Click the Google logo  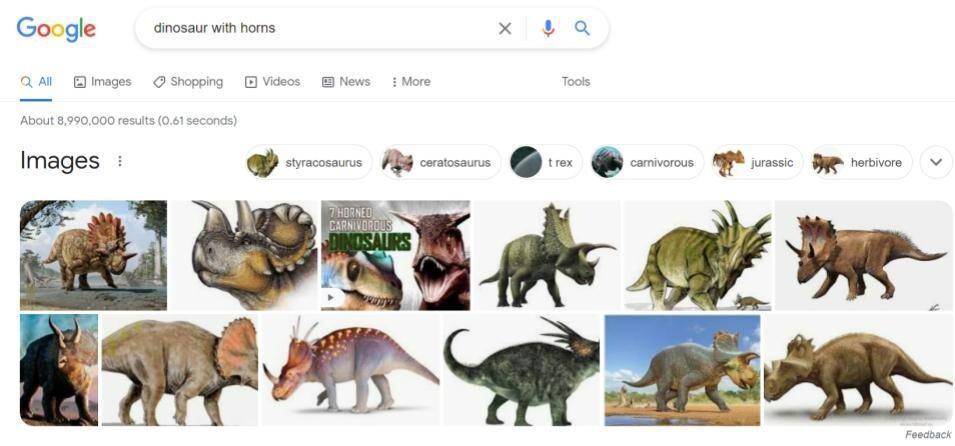tap(56, 29)
